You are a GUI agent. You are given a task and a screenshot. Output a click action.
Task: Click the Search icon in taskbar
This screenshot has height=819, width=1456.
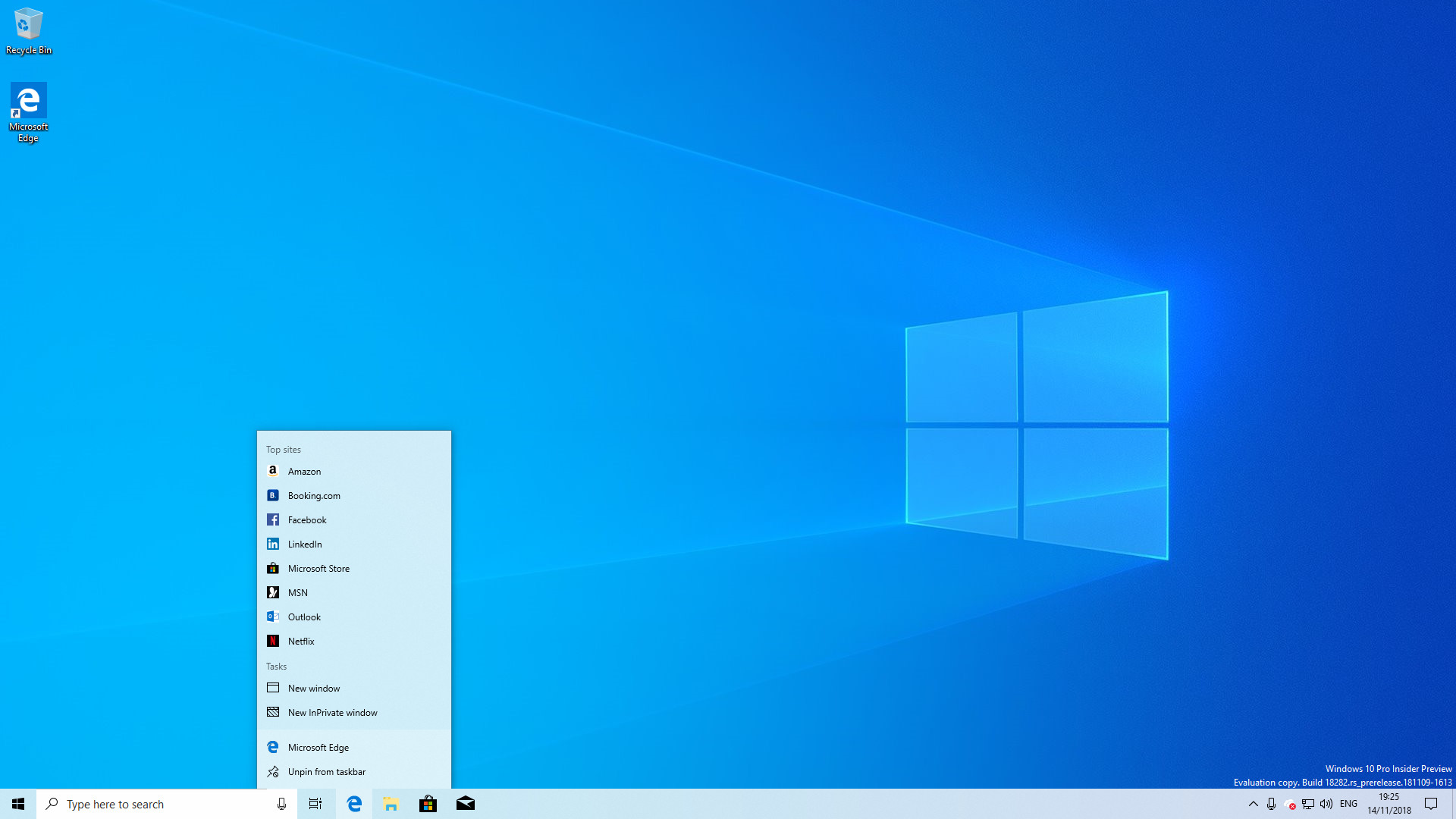pyautogui.click(x=51, y=803)
